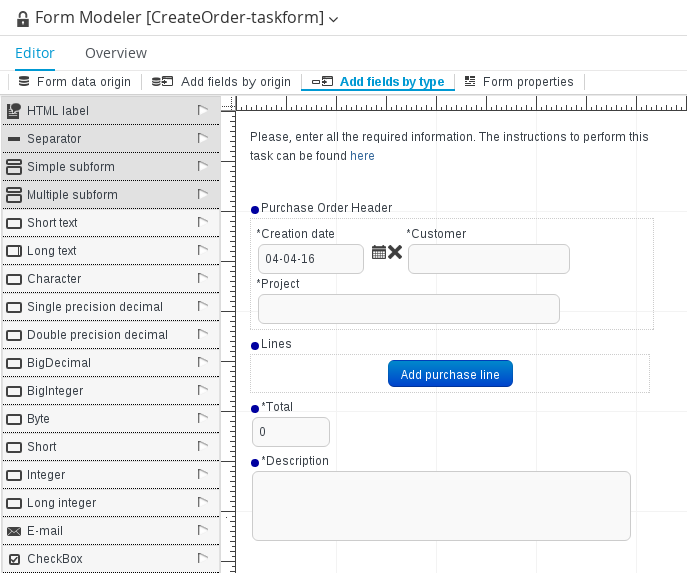
Task: Click the flag icon beside Multiple subform
Action: (x=202, y=195)
